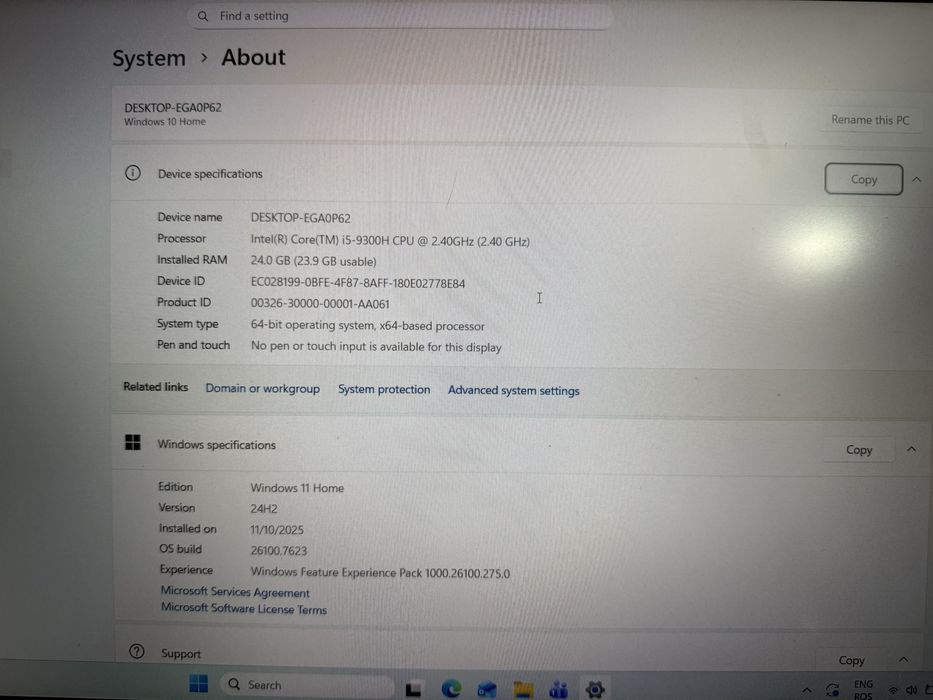The height and width of the screenshot is (700, 933).
Task: Click the About page heading
Action: pos(253,57)
